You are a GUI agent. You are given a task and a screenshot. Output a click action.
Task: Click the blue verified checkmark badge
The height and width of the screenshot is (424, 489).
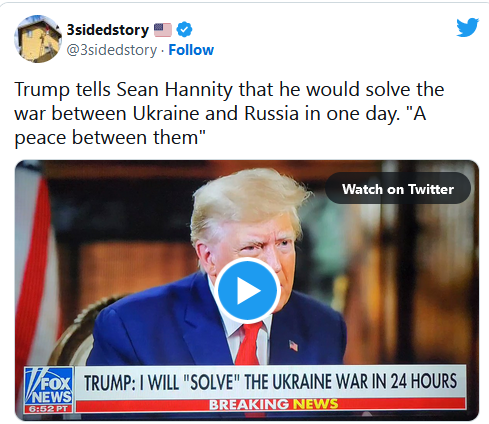coord(184,30)
